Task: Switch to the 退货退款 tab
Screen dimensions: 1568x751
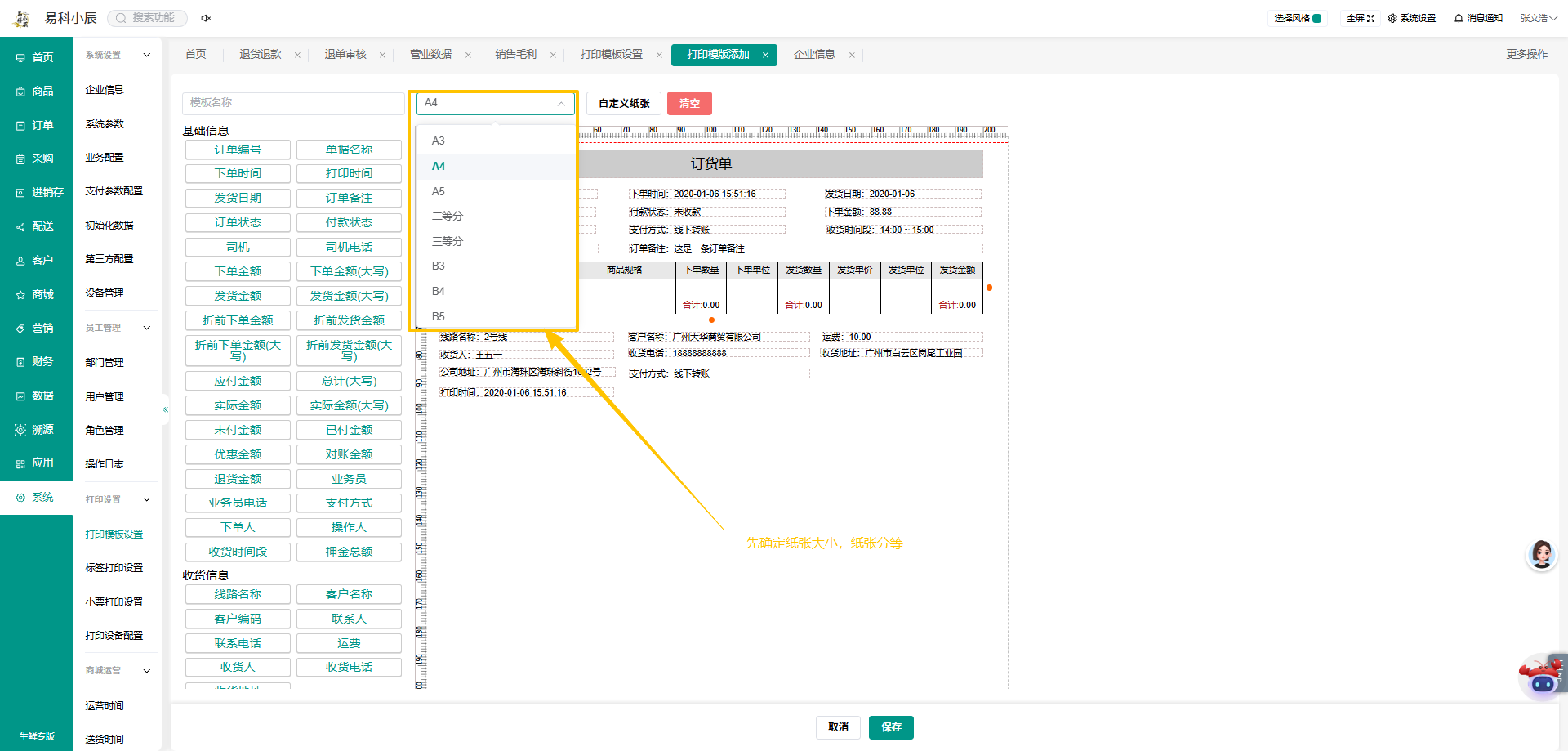Action: 261,55
